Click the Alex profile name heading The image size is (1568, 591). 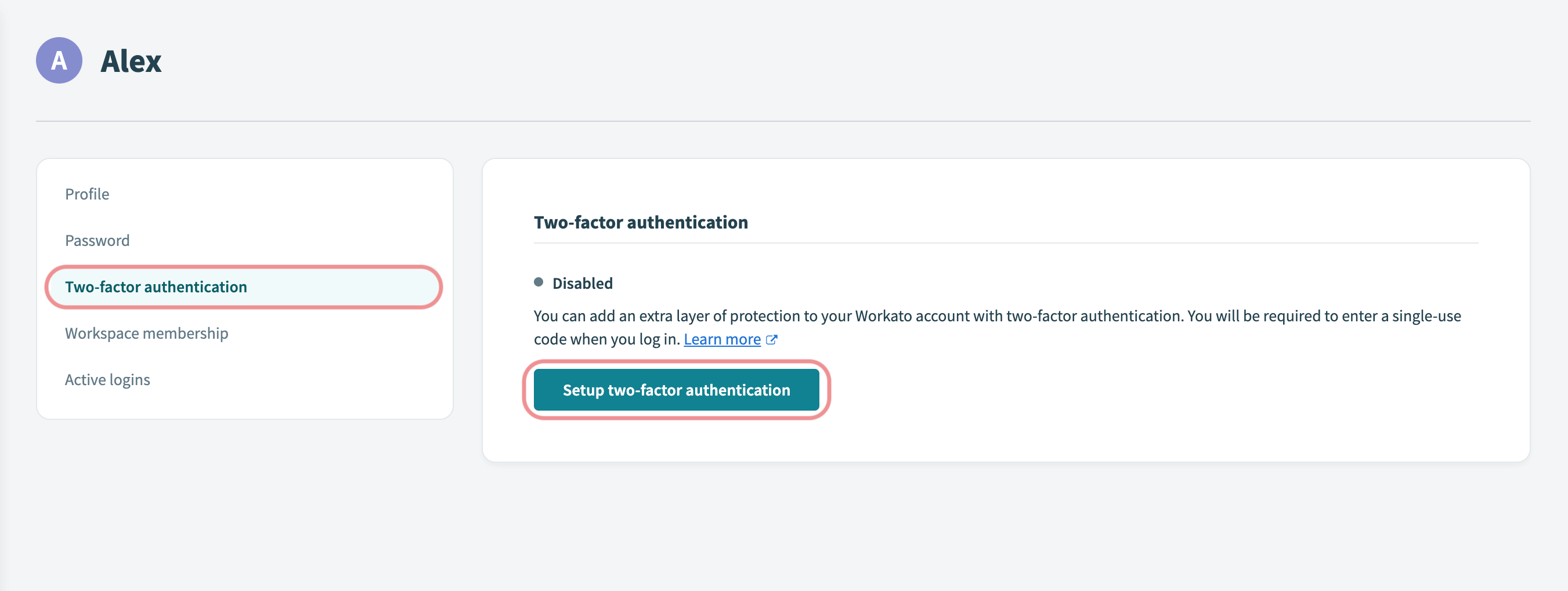pyautogui.click(x=132, y=61)
